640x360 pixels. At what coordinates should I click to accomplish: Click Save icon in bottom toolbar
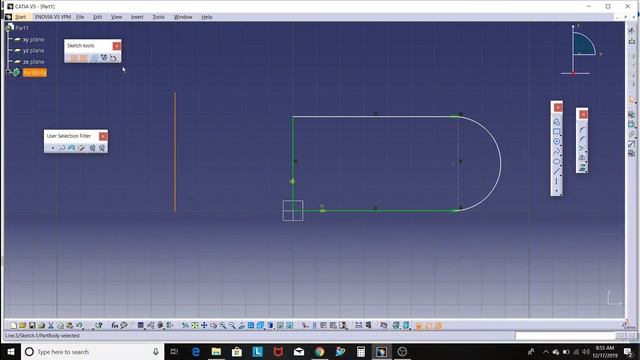point(32,325)
